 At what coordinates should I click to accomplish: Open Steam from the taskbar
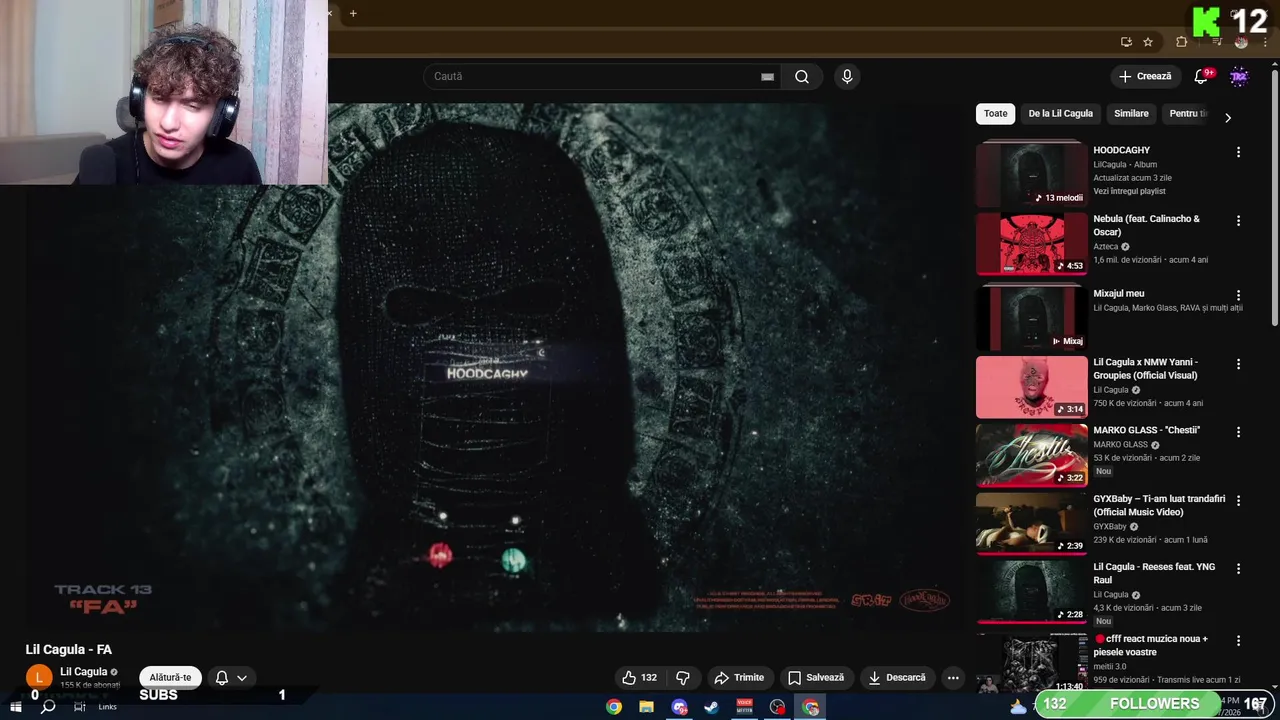[712, 707]
